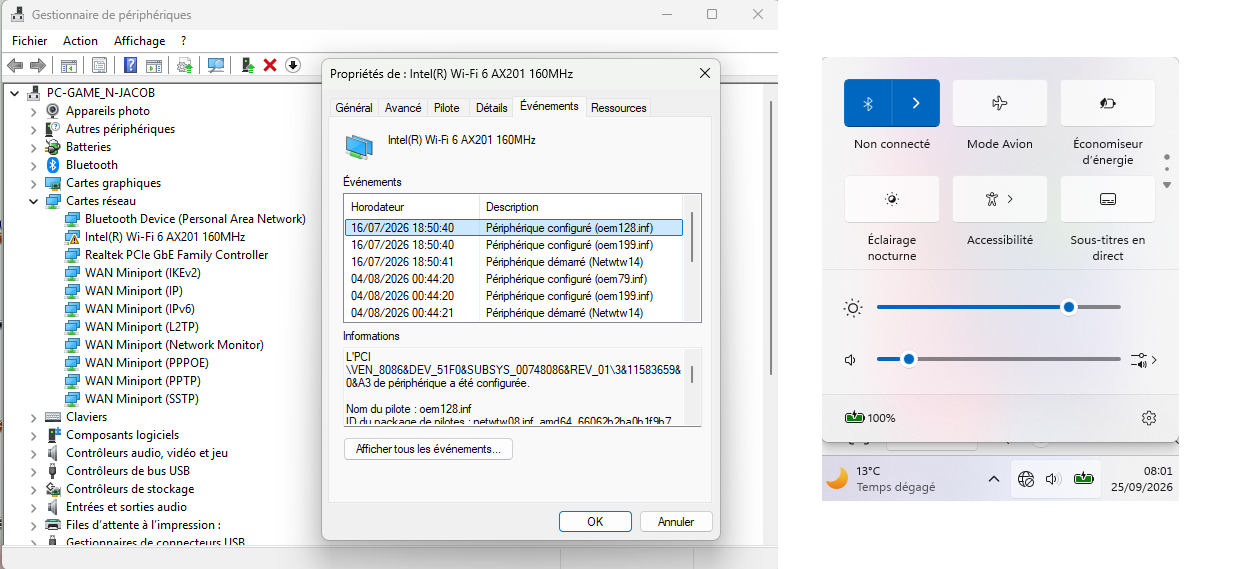Click Annuler in the properties dialog
Screen dimensions: 1249x569
[675, 522]
